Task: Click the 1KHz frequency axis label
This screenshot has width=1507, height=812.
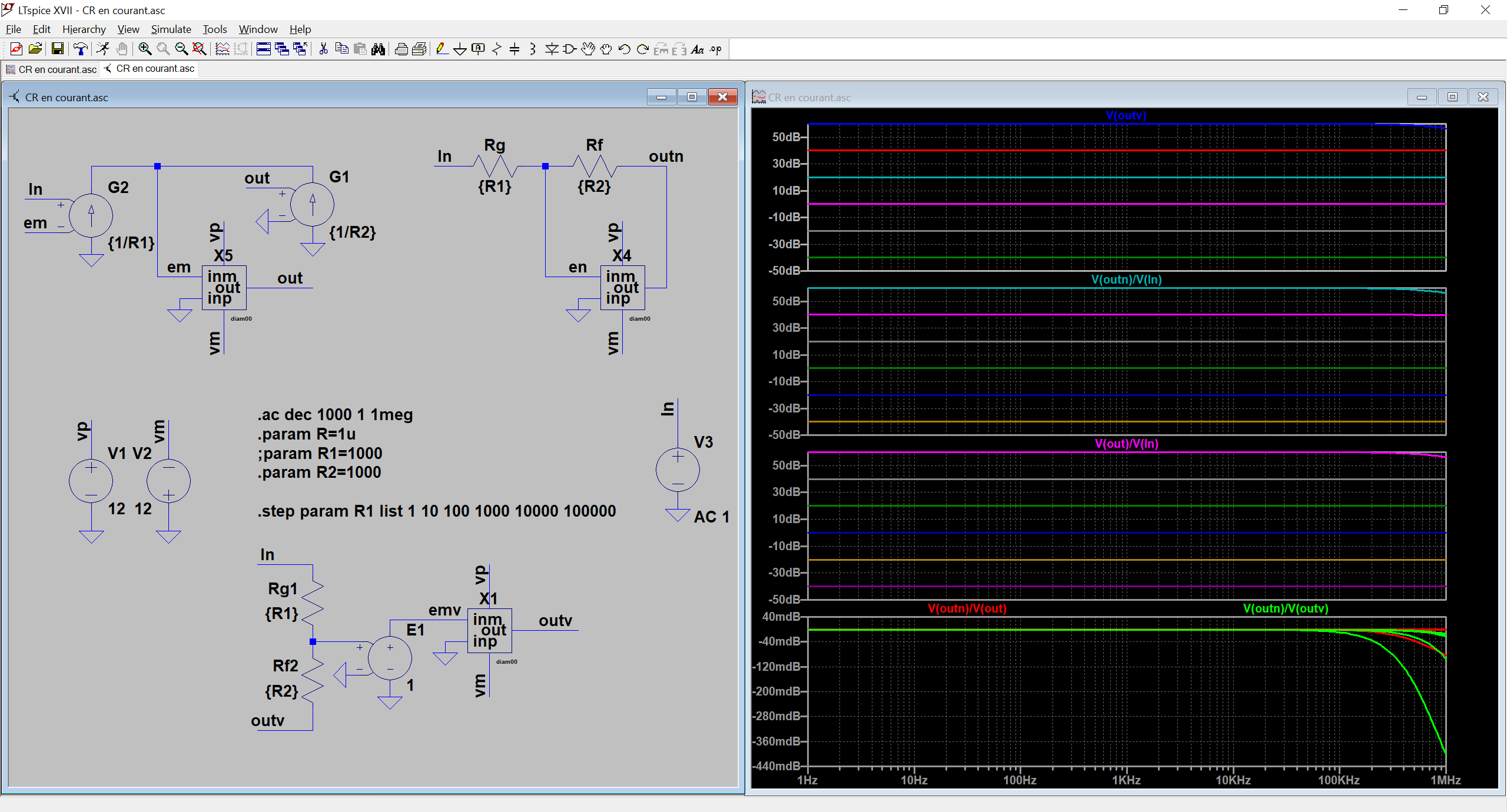Action: [1126, 780]
